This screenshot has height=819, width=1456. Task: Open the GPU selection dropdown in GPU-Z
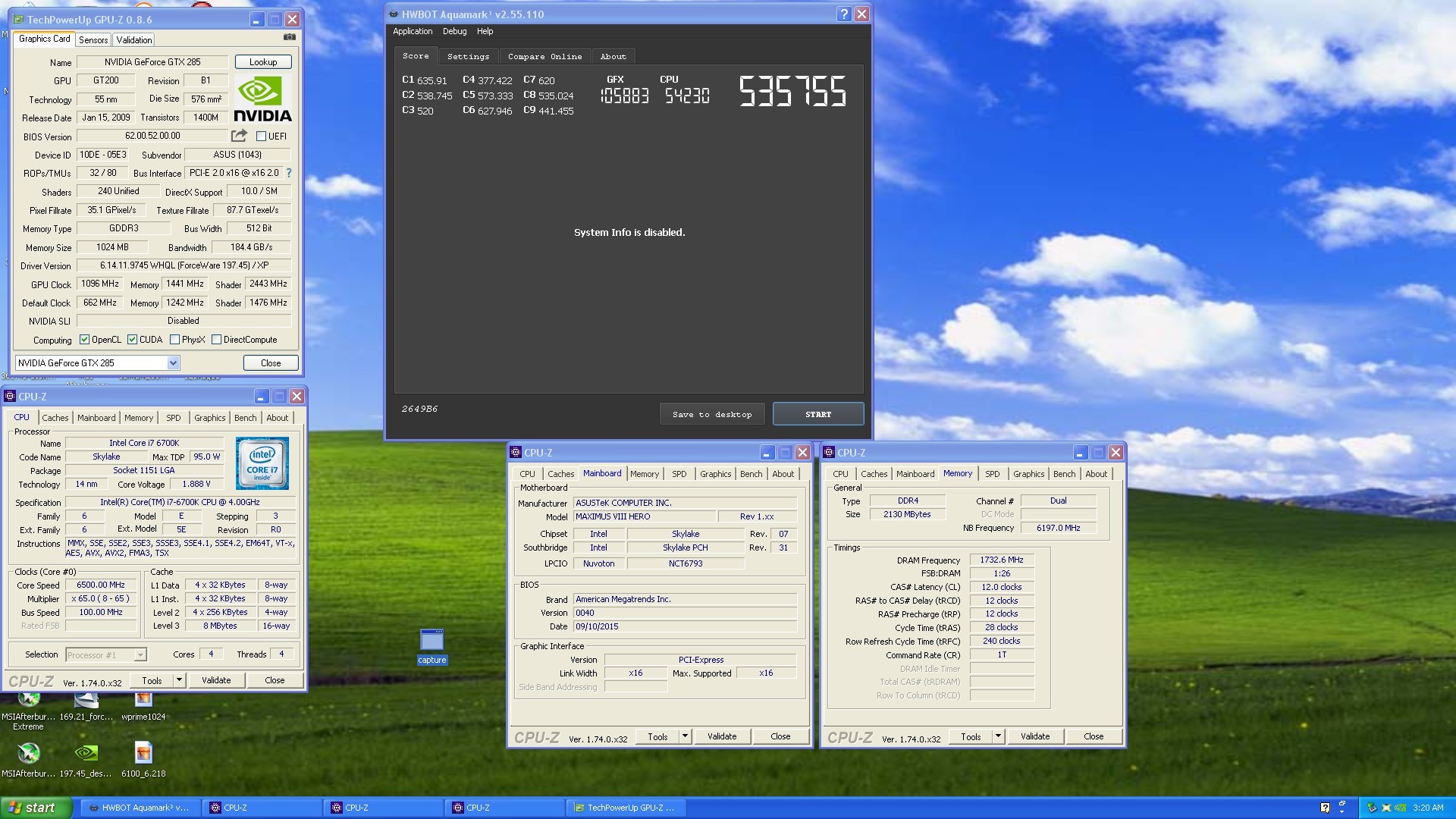pos(173,363)
